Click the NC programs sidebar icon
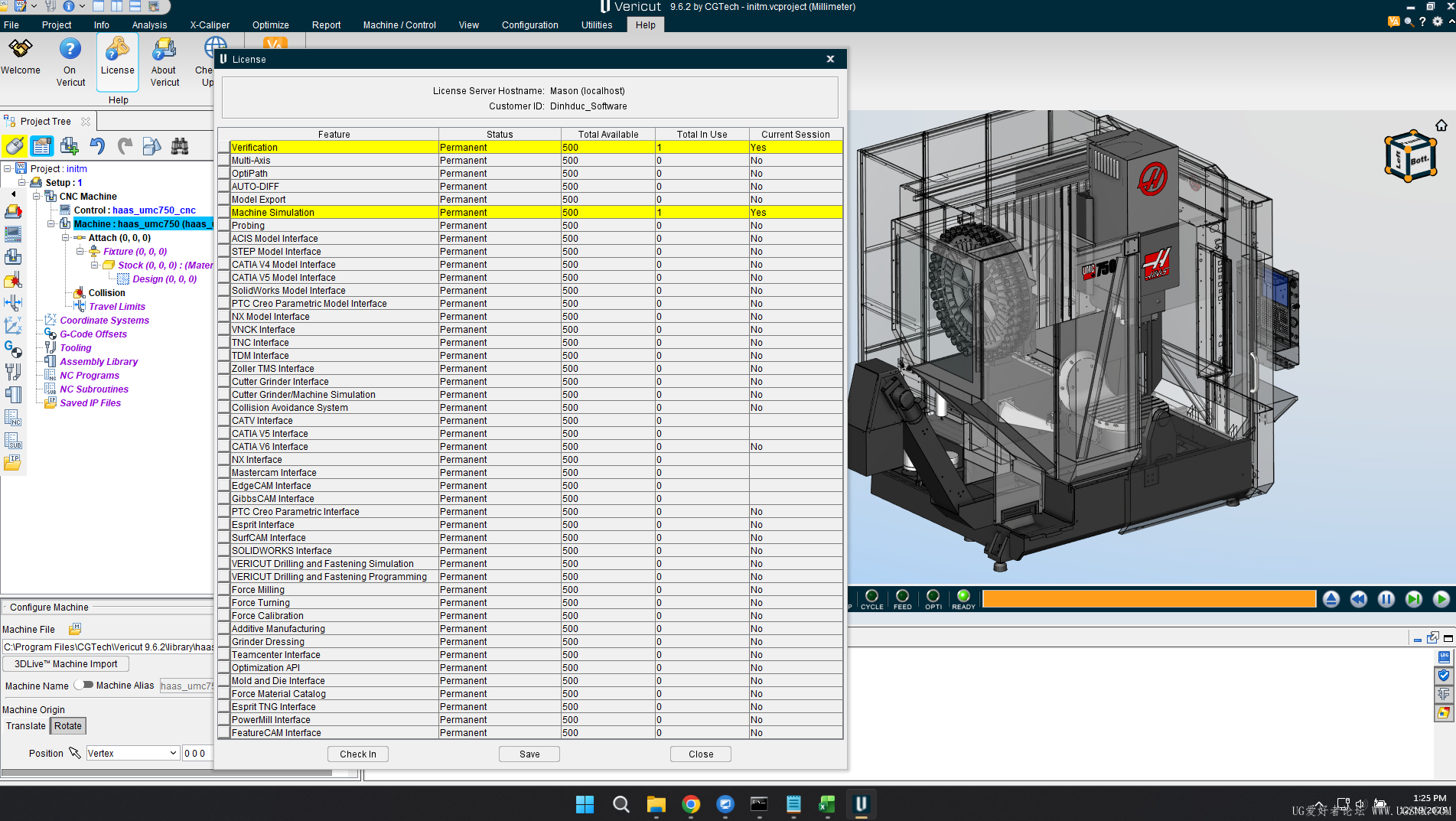This screenshot has width=1456, height=821. [13, 418]
